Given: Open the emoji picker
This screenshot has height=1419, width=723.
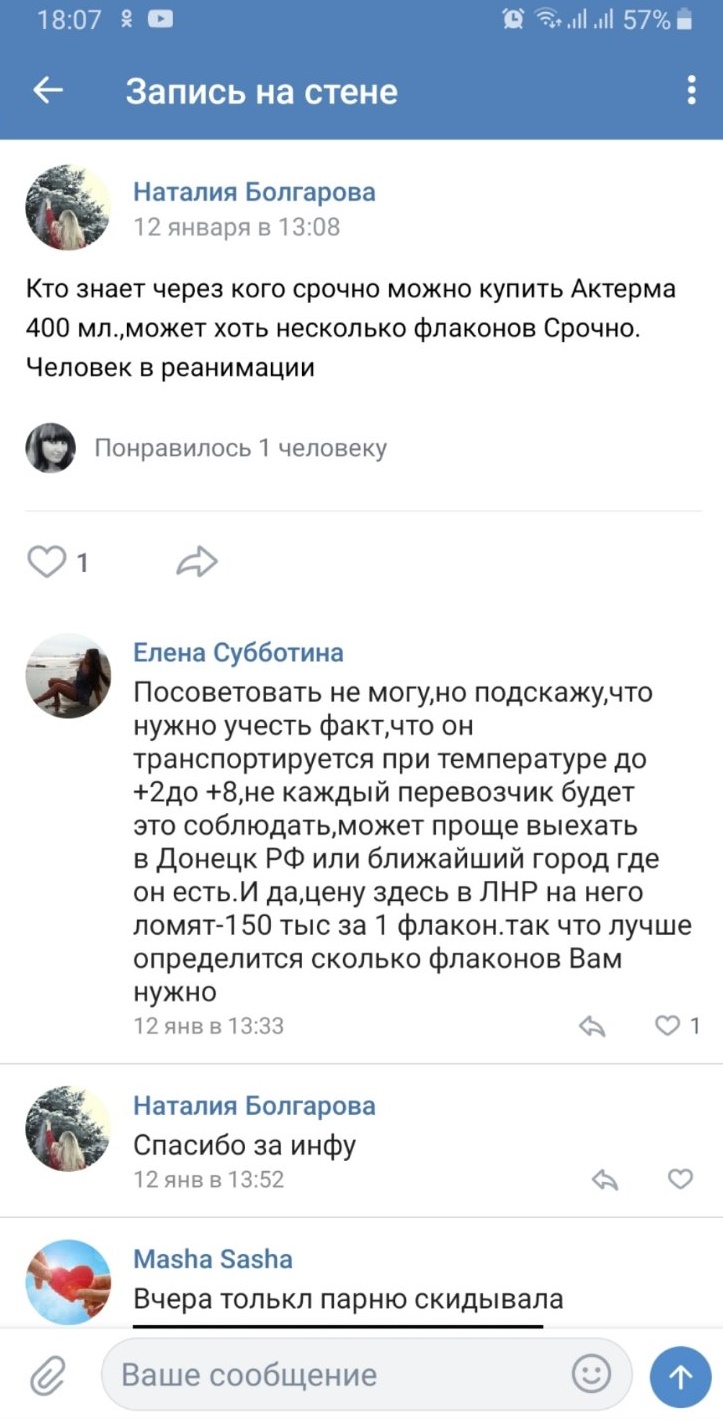Looking at the screenshot, I should (591, 1374).
